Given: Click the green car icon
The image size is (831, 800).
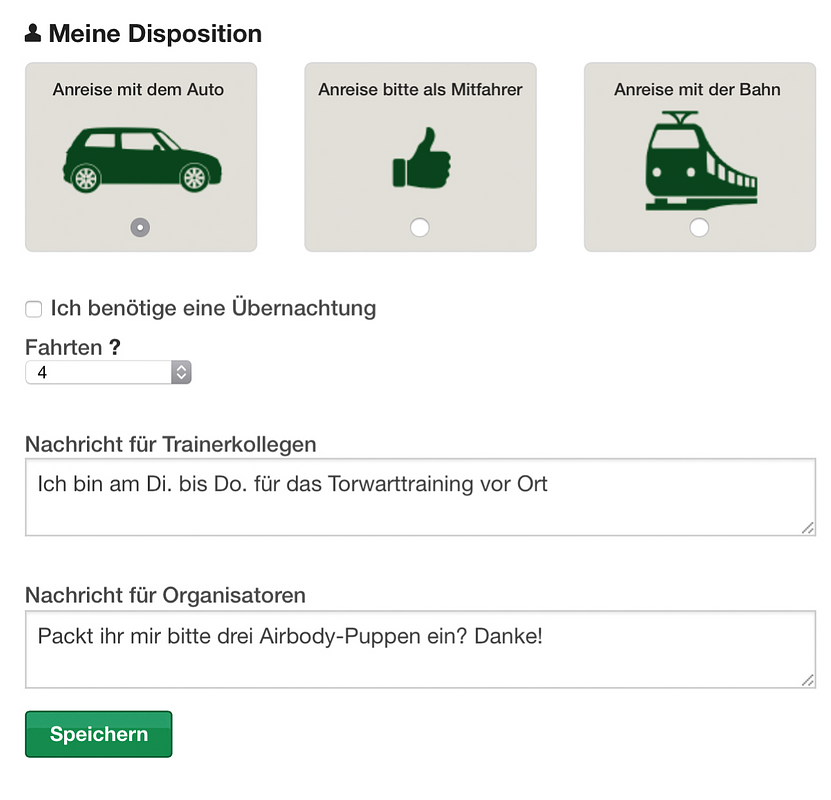Looking at the screenshot, I should pyautogui.click(x=142, y=159).
